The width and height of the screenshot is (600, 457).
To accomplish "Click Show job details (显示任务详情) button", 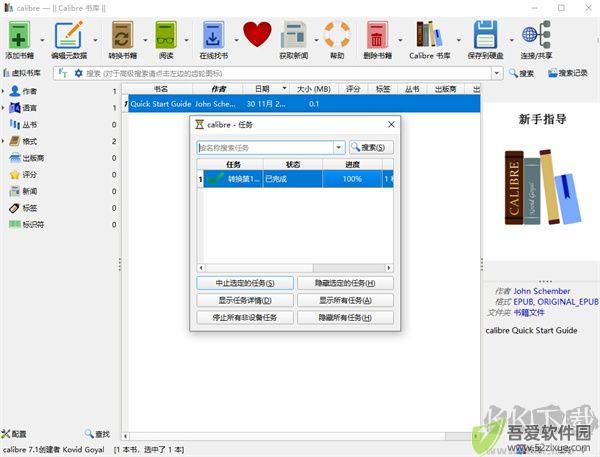I will click(245, 300).
